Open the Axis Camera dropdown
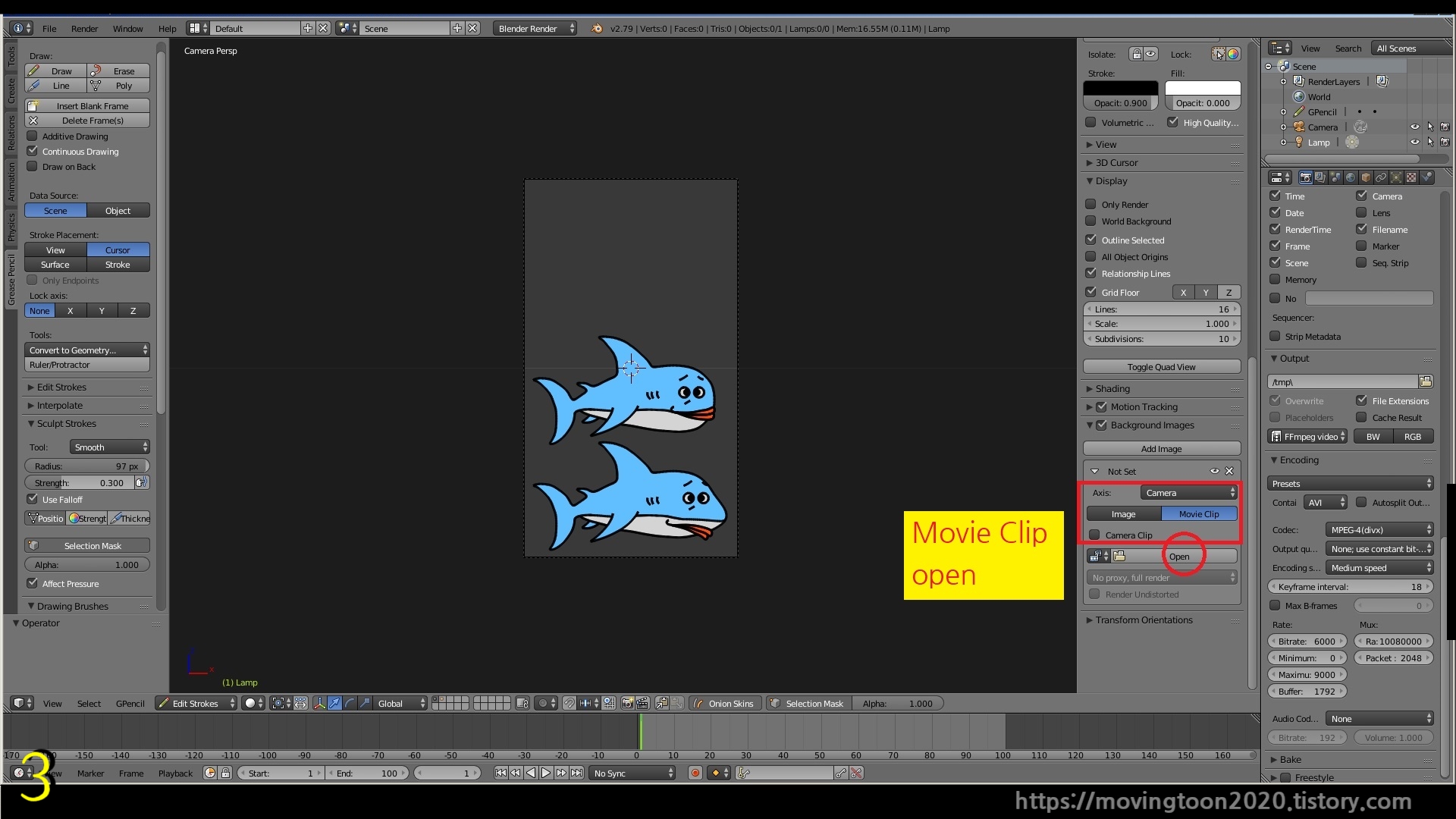The height and width of the screenshot is (819, 1456). [x=1189, y=492]
